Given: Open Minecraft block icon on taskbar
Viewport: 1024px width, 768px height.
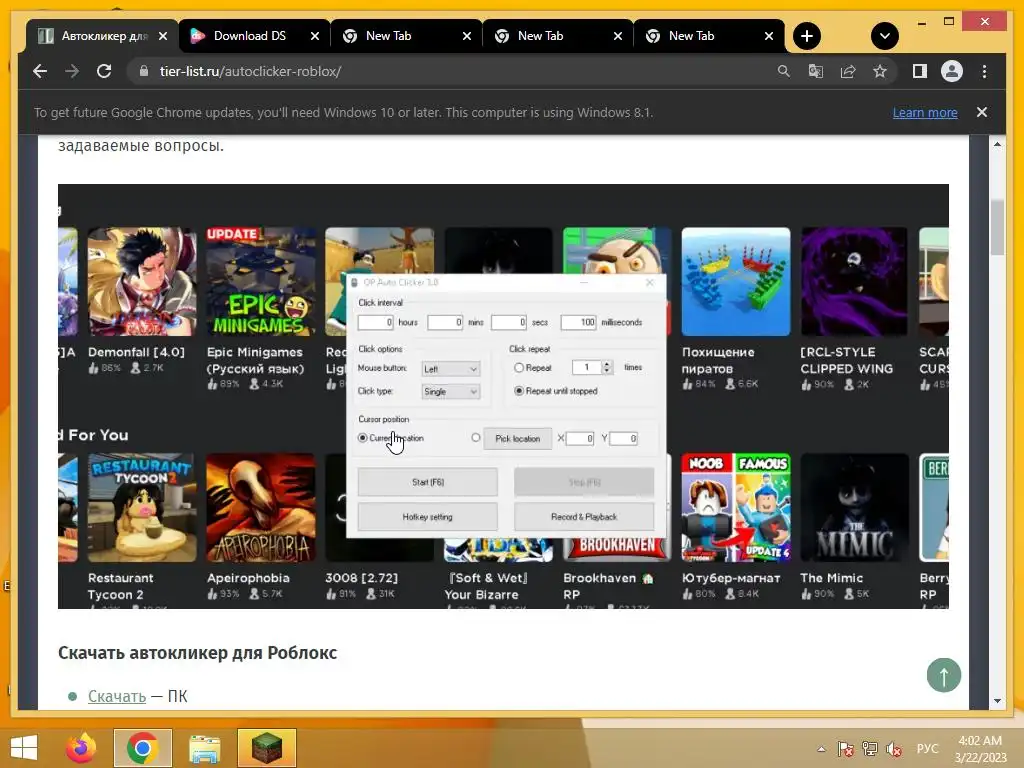Looking at the screenshot, I should (266, 748).
